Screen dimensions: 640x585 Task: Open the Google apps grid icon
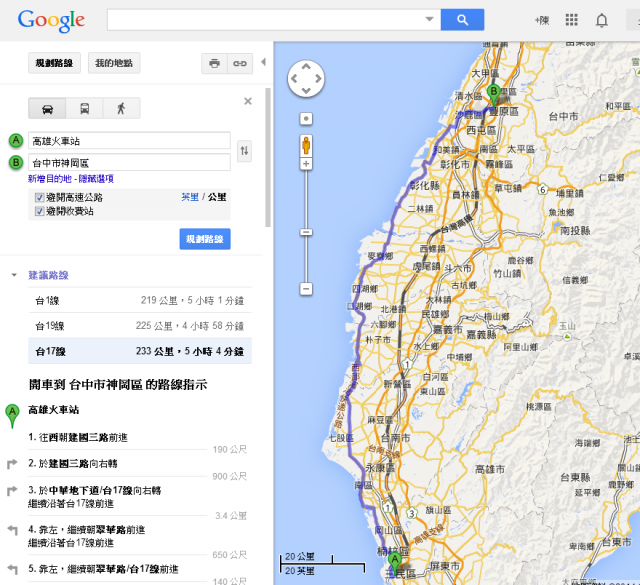tap(571, 20)
